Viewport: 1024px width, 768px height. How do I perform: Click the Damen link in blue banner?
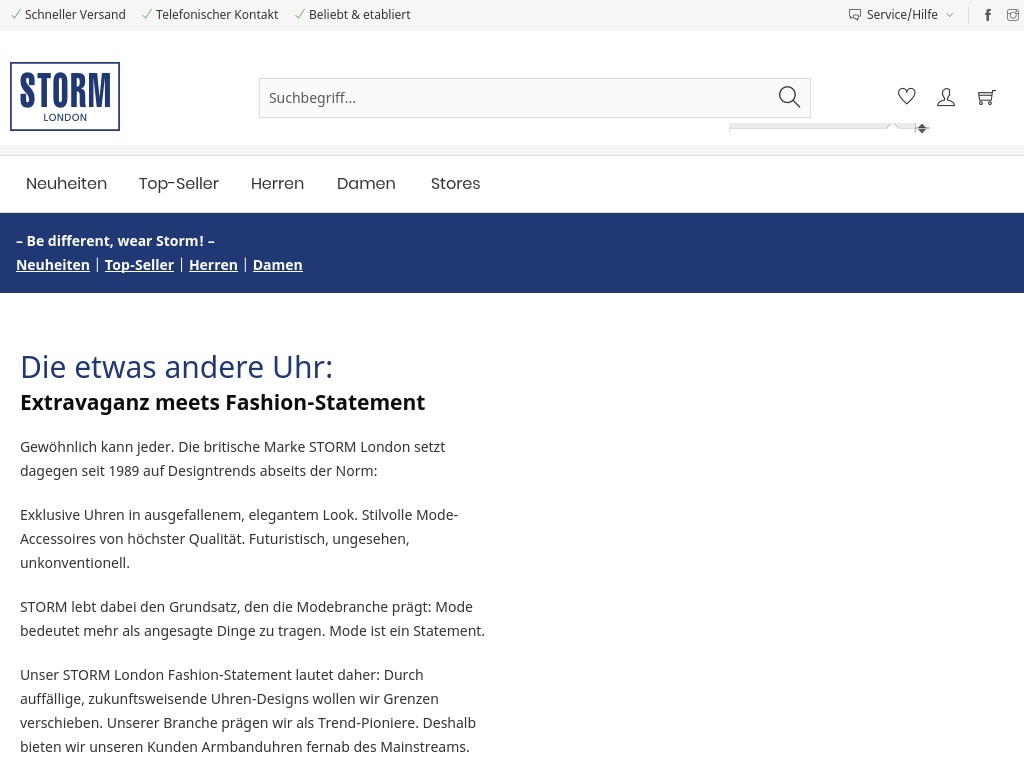277,265
